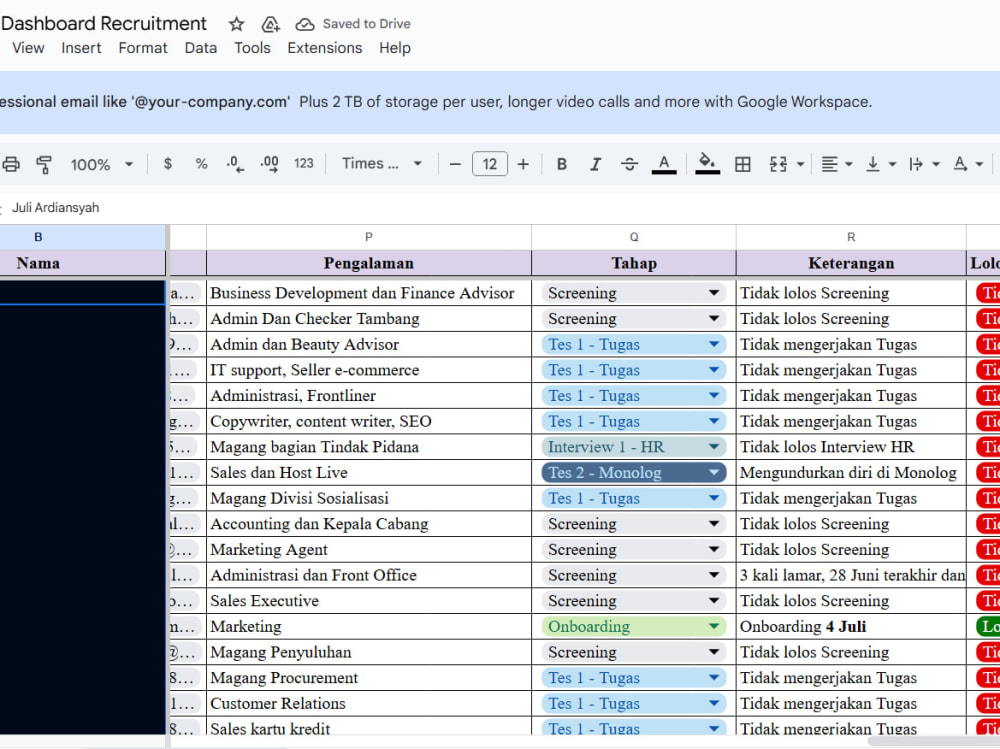1000x749 pixels.
Task: Open Tahap dropdown for Sales Executive row
Action: coord(714,601)
